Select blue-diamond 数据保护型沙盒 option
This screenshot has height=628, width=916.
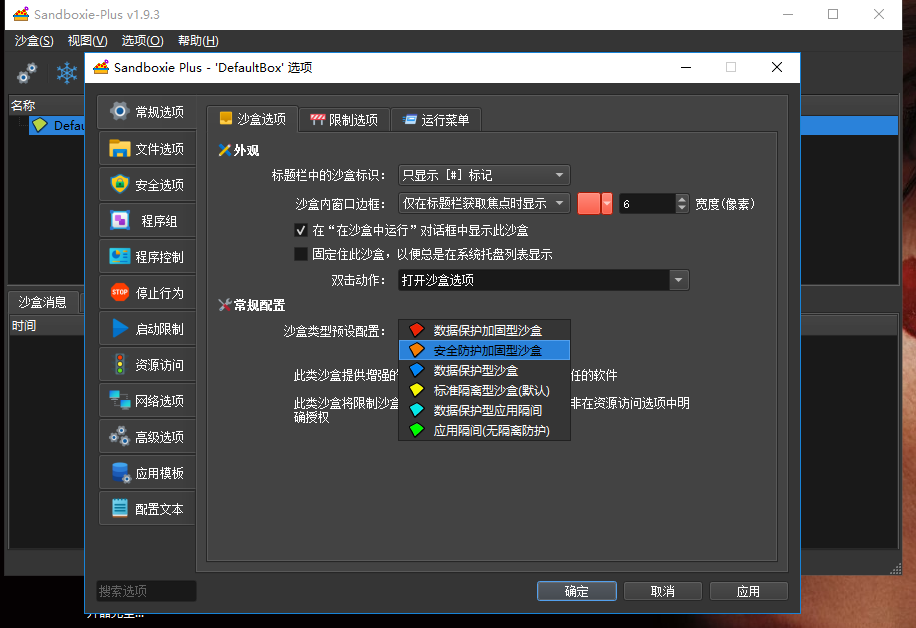click(x=484, y=370)
